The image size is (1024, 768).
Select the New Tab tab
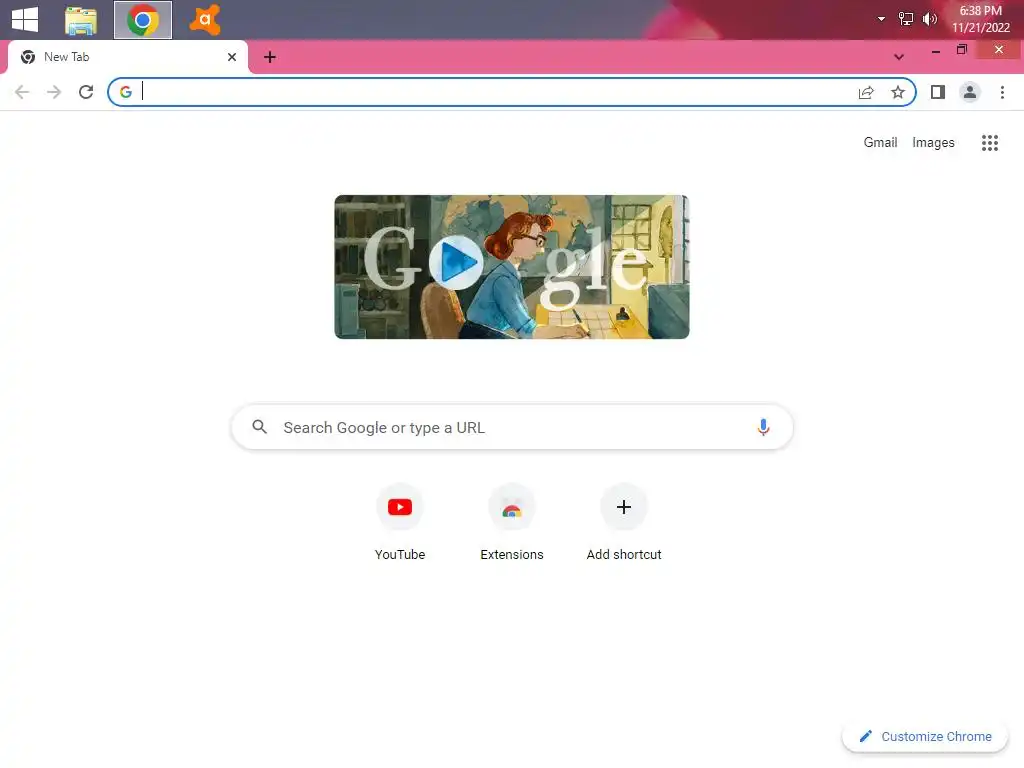(x=128, y=57)
